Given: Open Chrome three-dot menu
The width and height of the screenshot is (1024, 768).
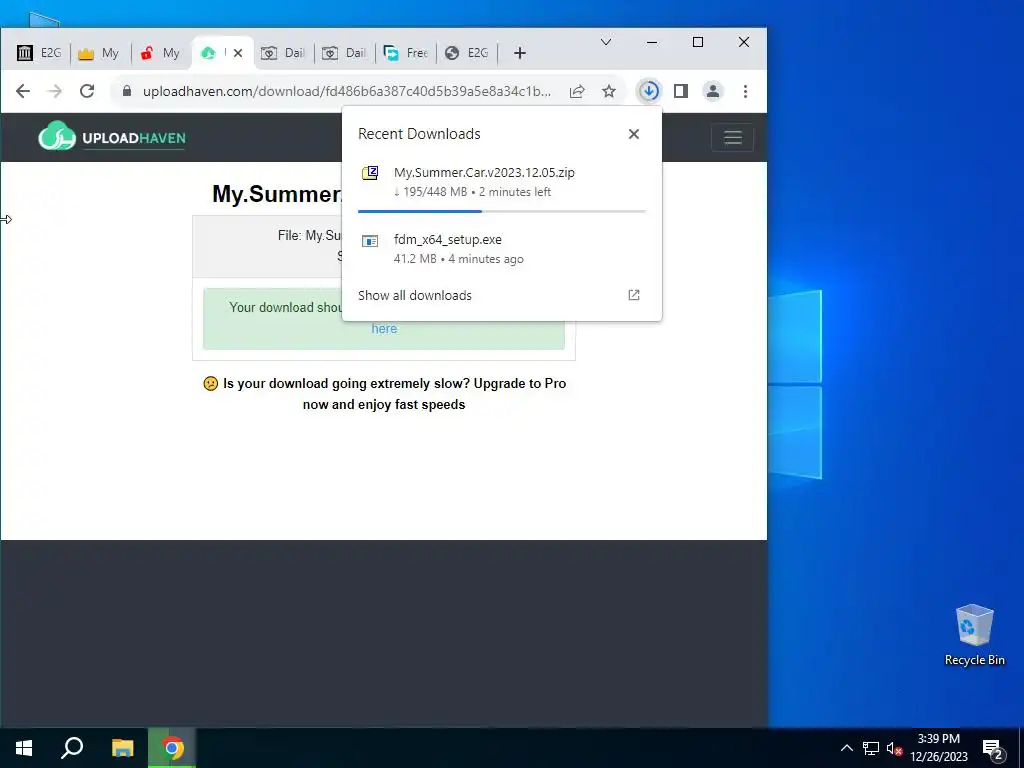Looking at the screenshot, I should [x=745, y=91].
